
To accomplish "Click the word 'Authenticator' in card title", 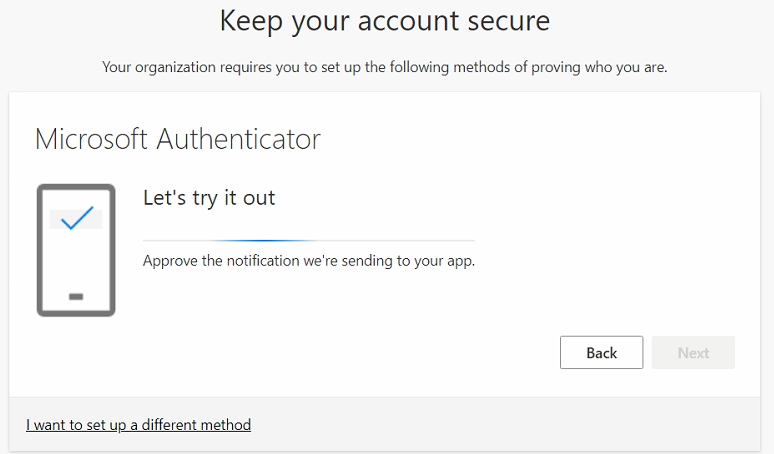I will (x=238, y=139).
